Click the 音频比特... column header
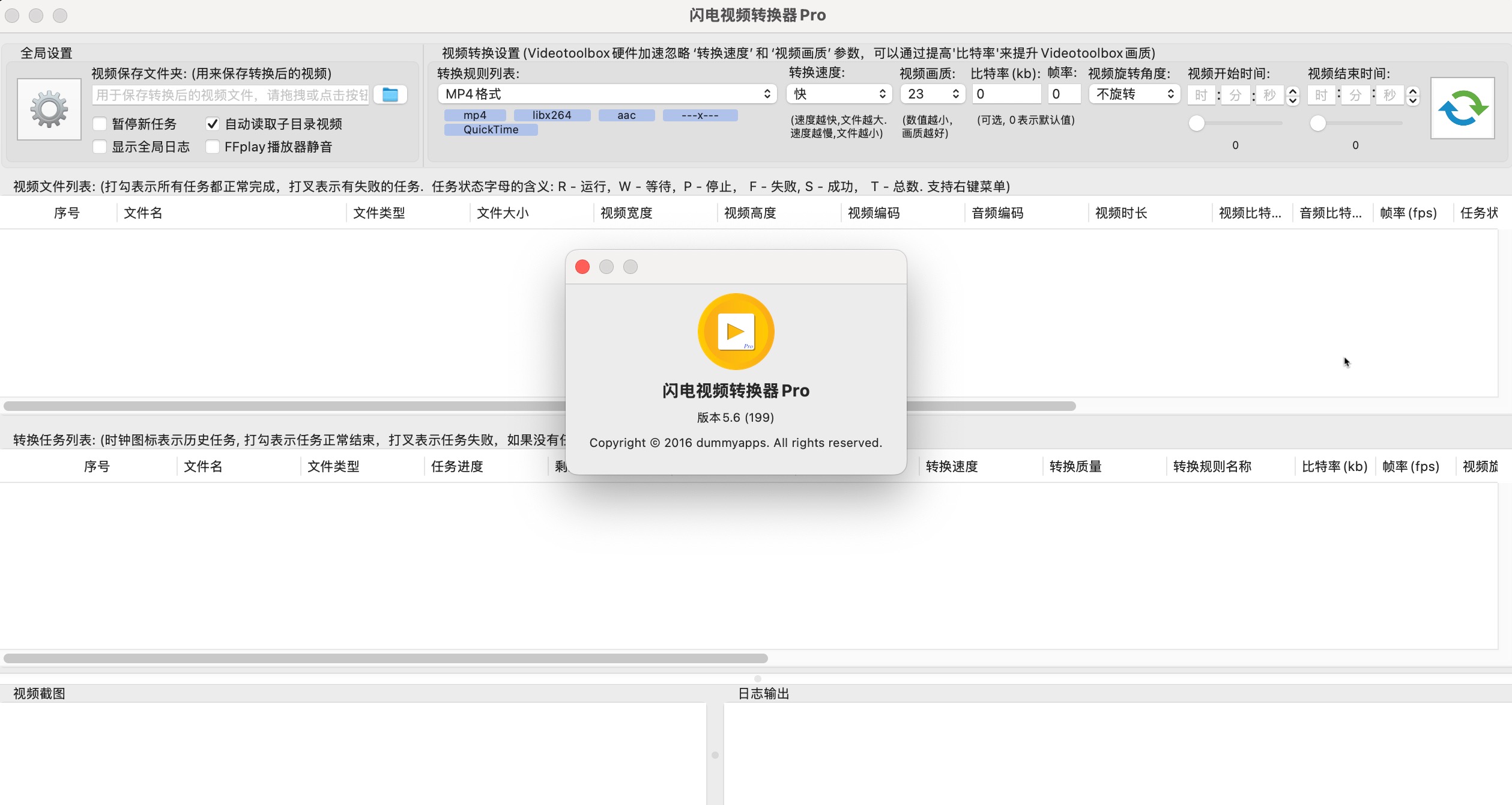 1332,213
